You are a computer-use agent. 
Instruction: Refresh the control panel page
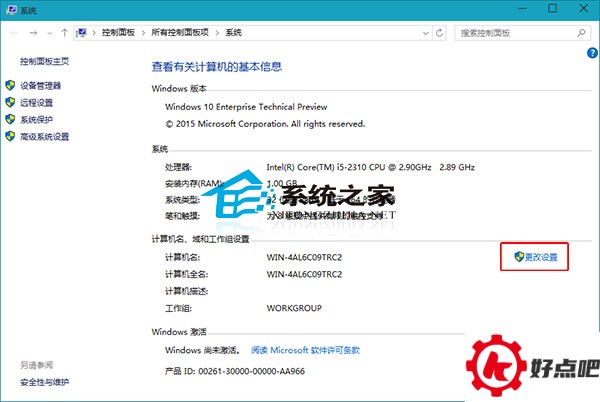pos(439,33)
